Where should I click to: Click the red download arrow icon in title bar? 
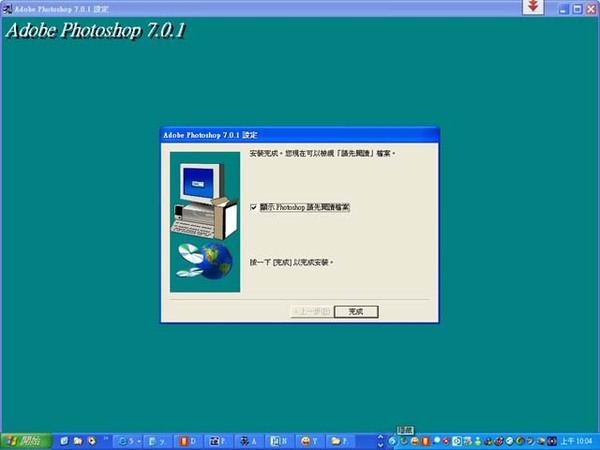click(x=533, y=7)
